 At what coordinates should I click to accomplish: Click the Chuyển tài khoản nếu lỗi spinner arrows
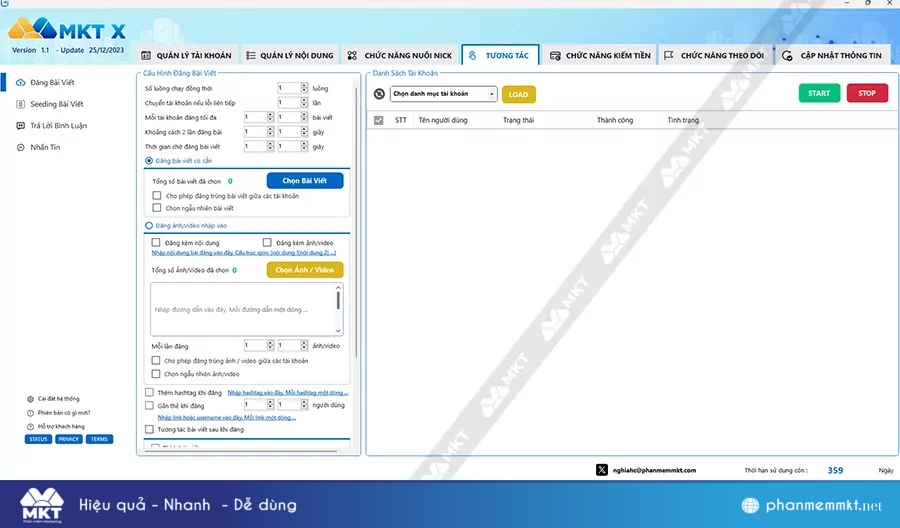point(305,102)
